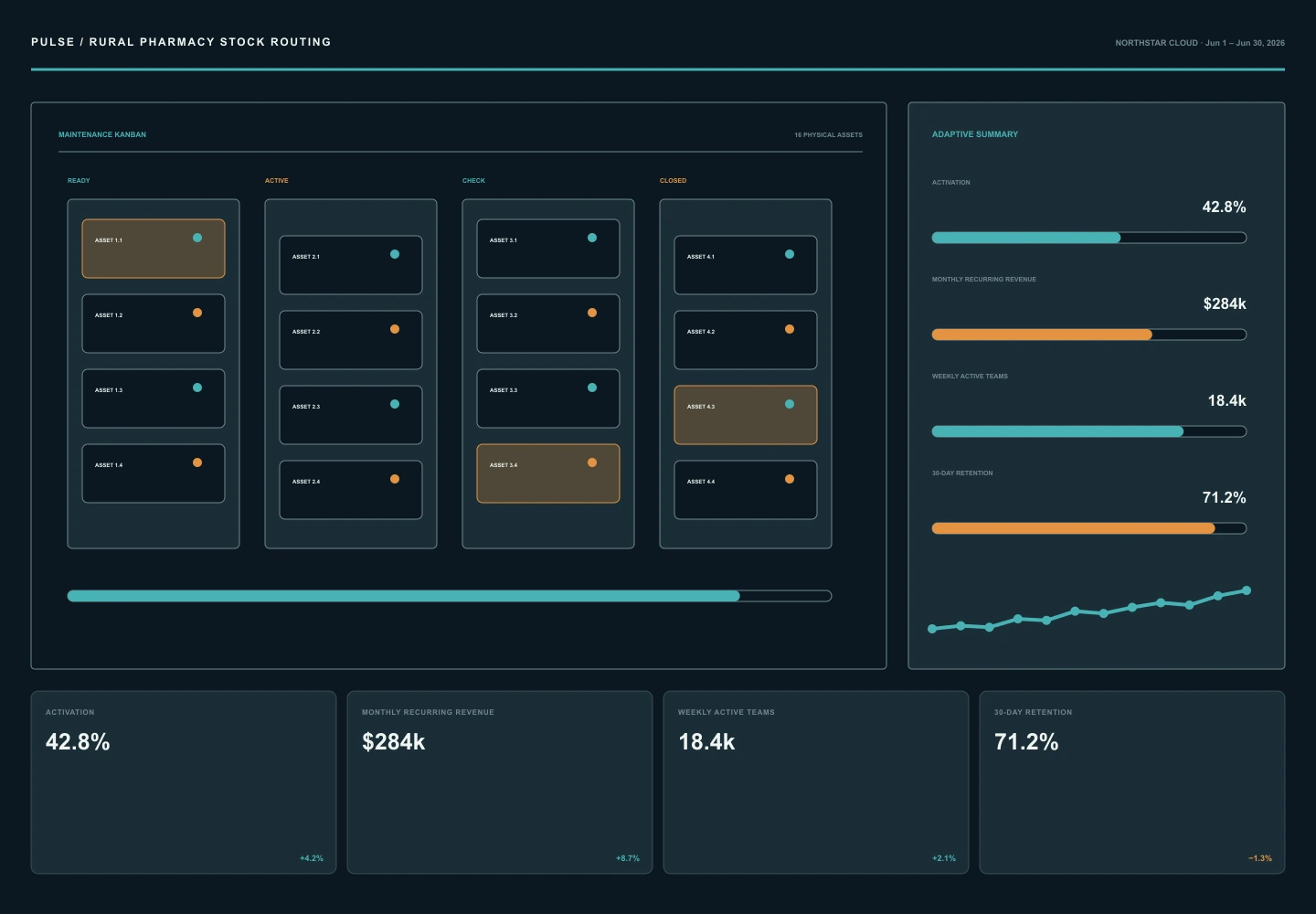The width and height of the screenshot is (1316, 914).
Task: Click the teal status dot on ASSET 1.1
Action: pyautogui.click(x=197, y=238)
